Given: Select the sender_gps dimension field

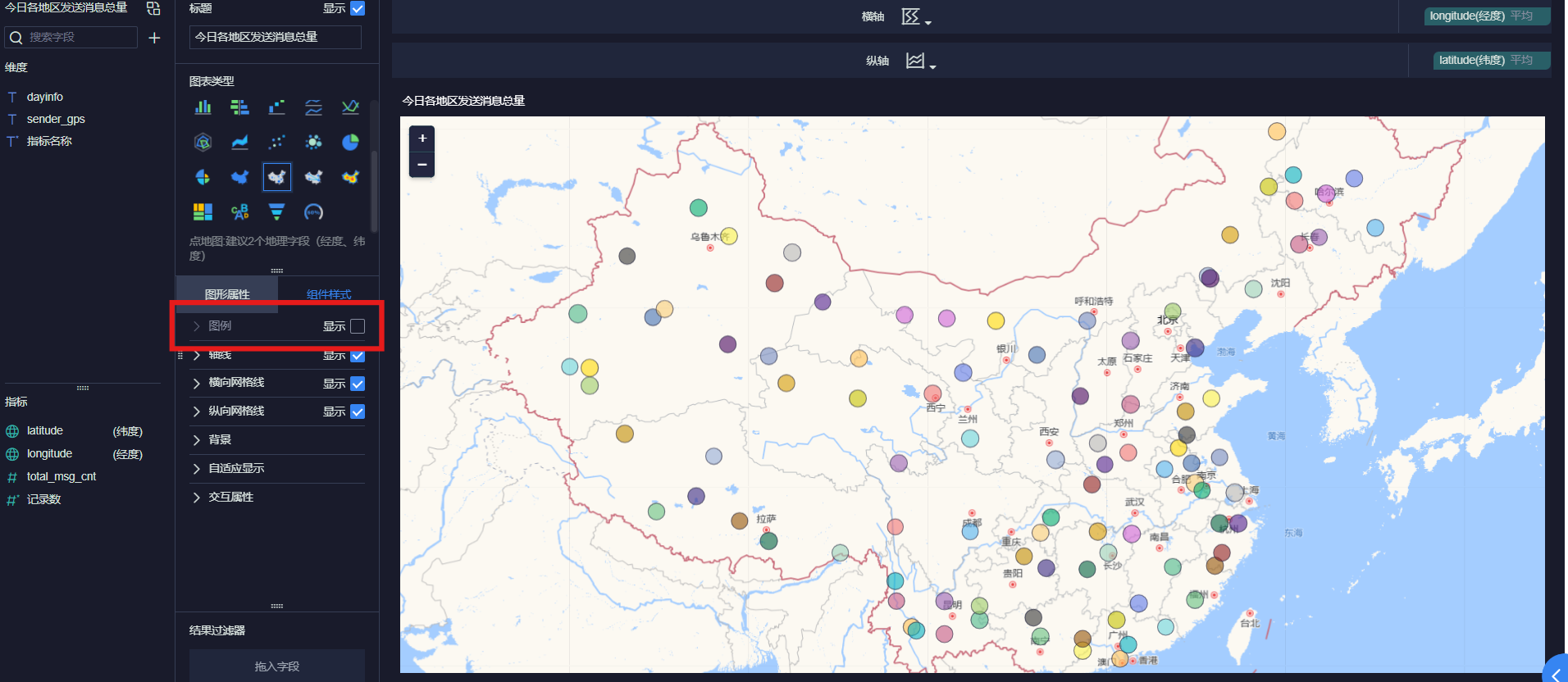Looking at the screenshot, I should [x=56, y=119].
